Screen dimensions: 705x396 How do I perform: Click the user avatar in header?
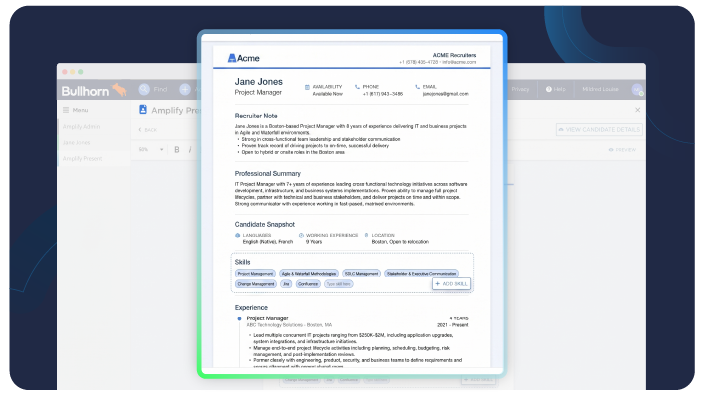637,89
